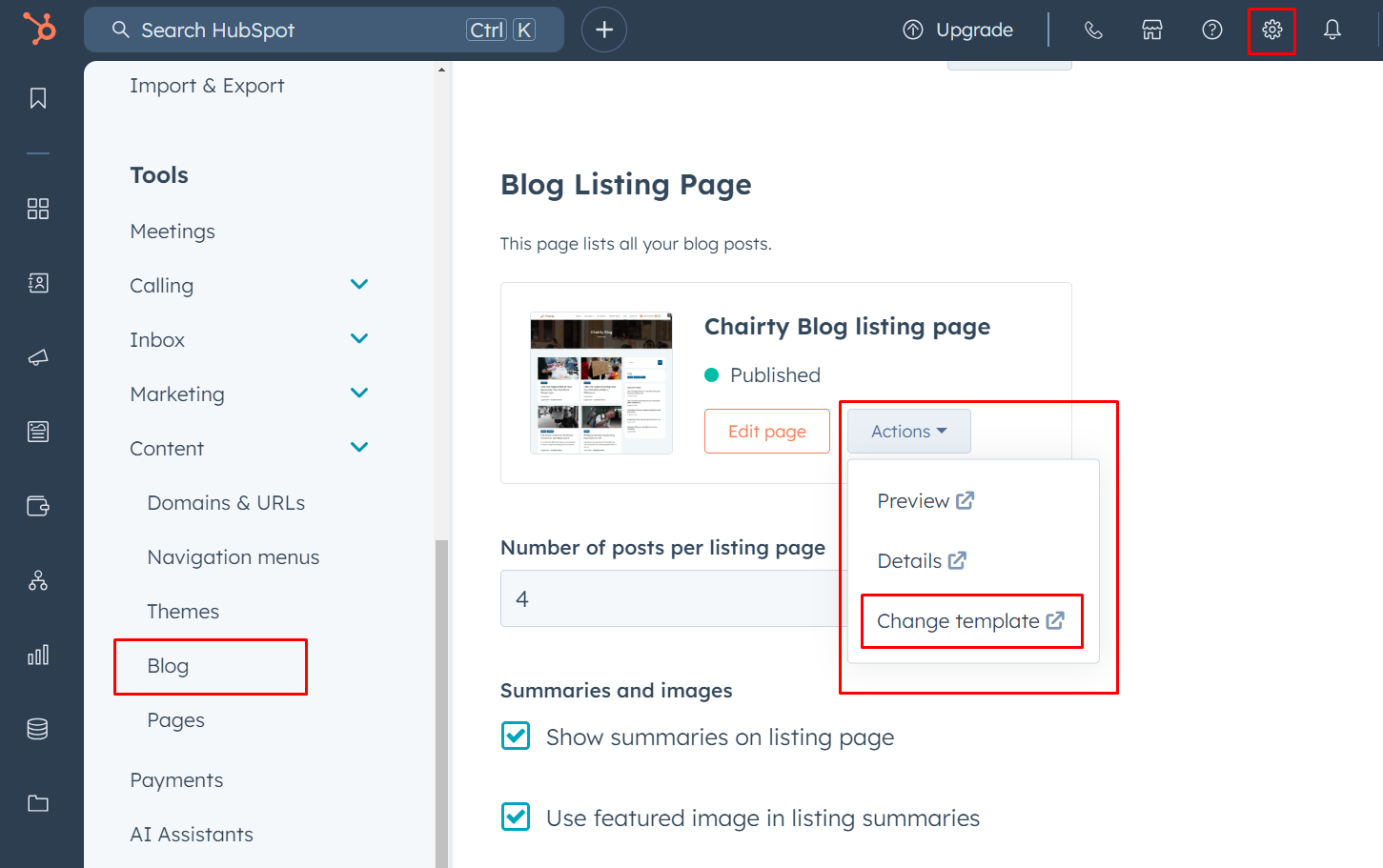Open the Bookmarks icon in left rail

38,98
